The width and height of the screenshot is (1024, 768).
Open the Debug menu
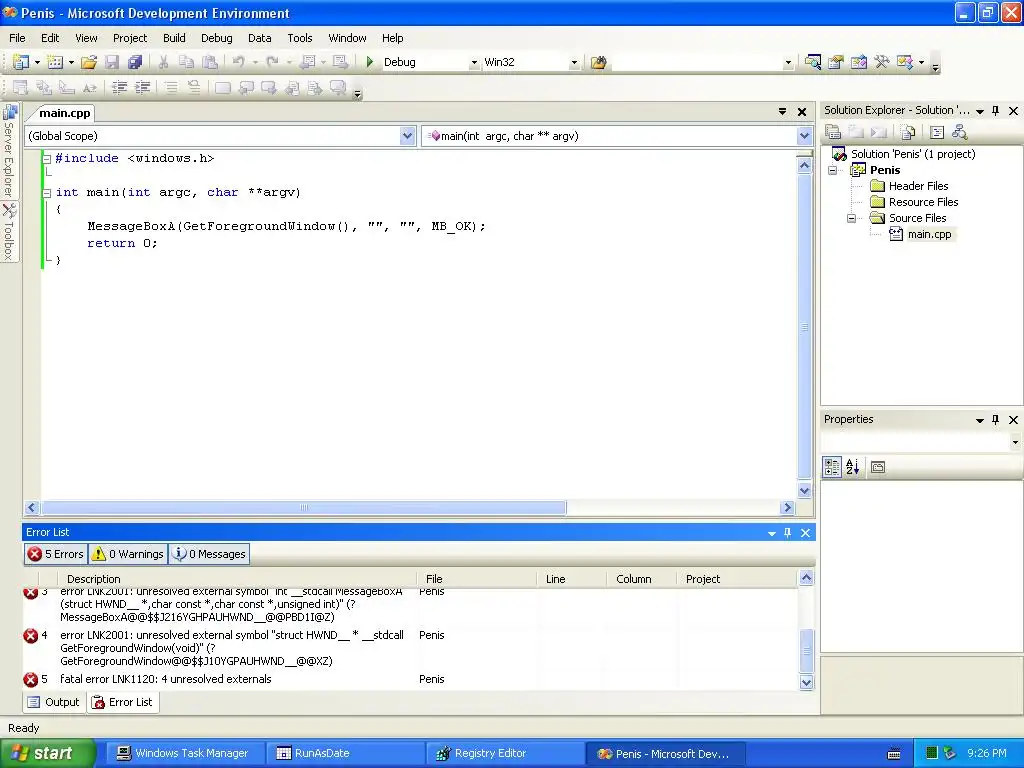pos(217,38)
